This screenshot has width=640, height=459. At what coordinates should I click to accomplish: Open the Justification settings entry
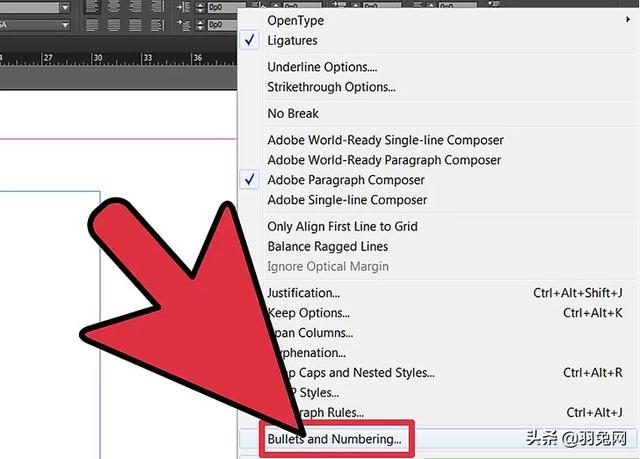pos(303,293)
